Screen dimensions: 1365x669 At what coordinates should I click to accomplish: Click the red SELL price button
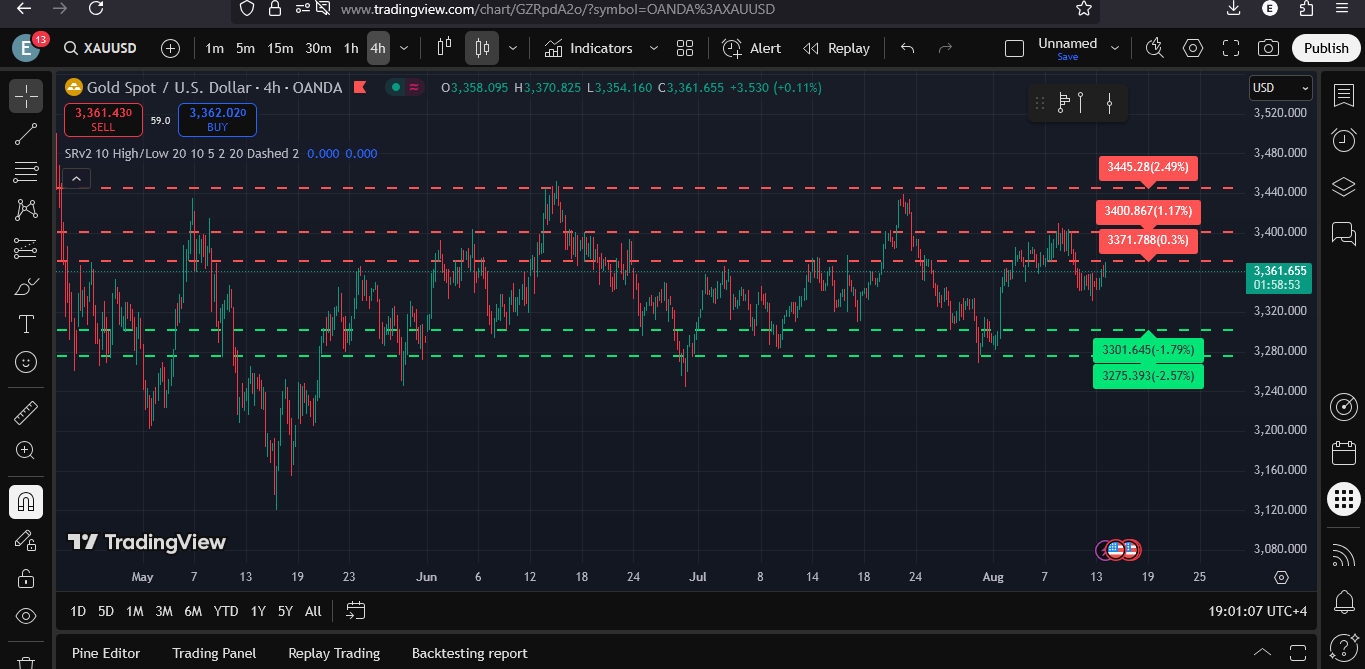point(104,120)
